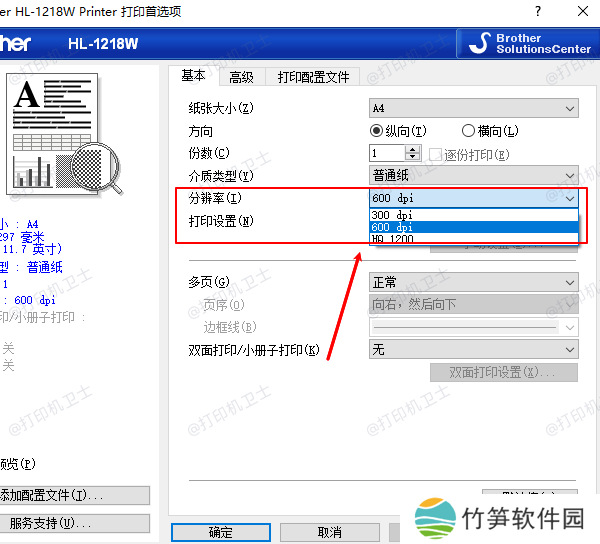Select 纵向 portrait orientation radio button
Viewport: 600px width, 544px height.
pos(377,131)
